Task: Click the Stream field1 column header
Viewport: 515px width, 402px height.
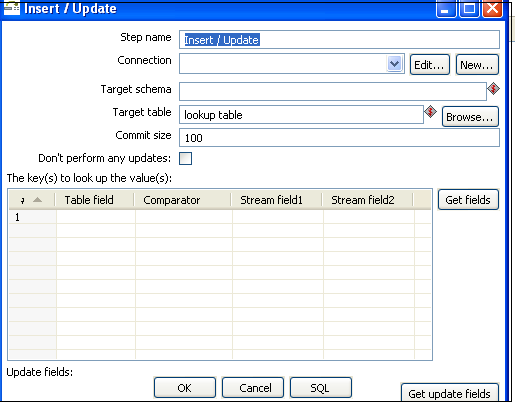Action: point(277,200)
